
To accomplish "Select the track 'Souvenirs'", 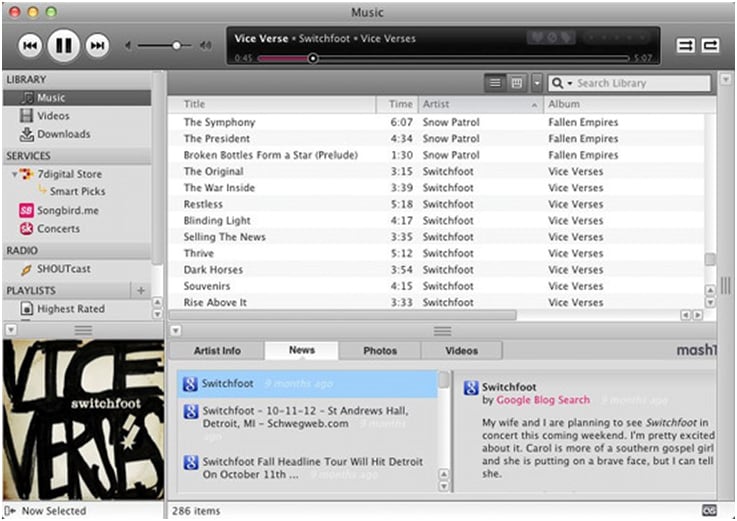I will (x=436, y=286).
